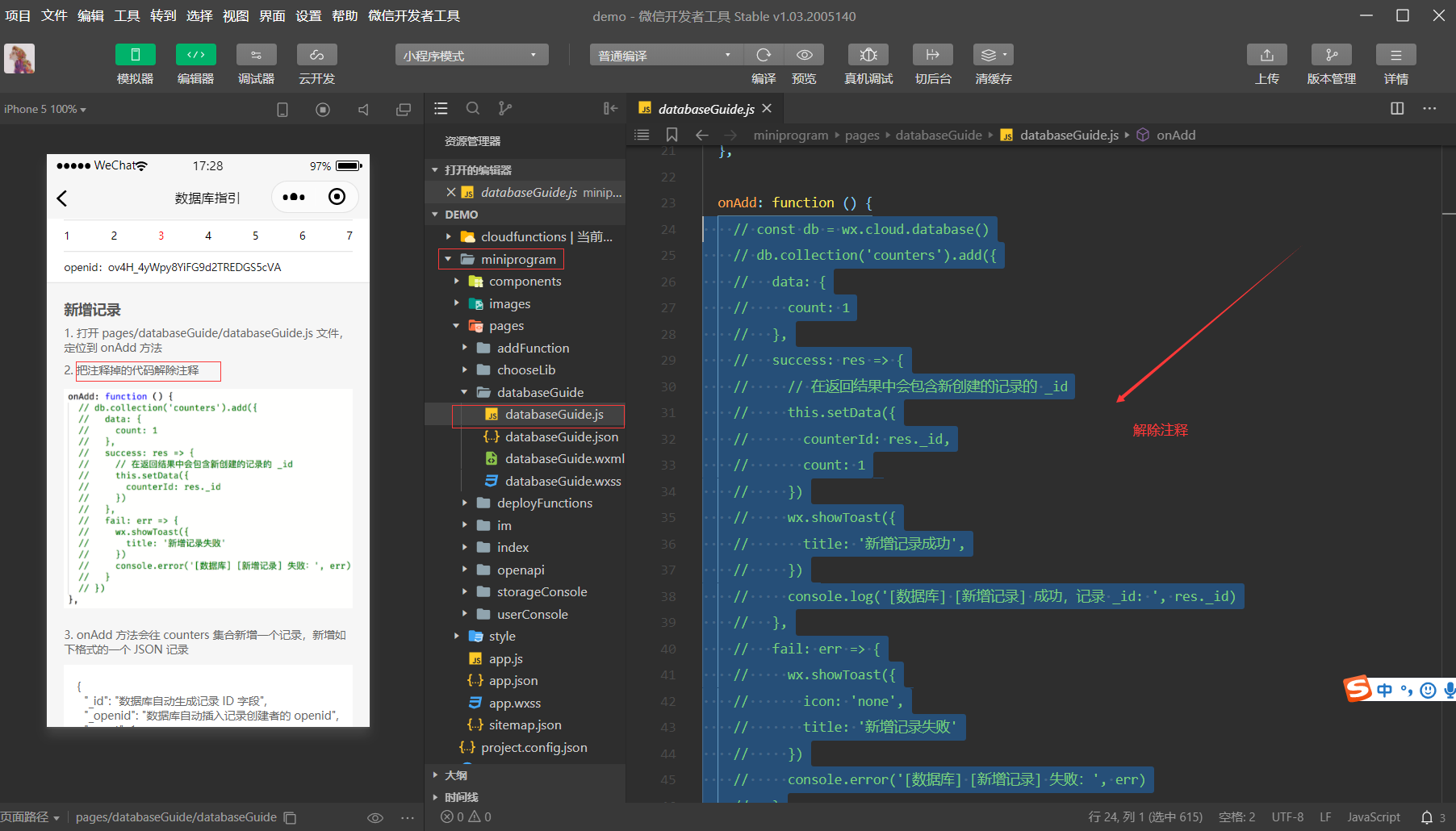The height and width of the screenshot is (831, 1456).
Task: Open the 编辑 menu
Action: pyautogui.click(x=90, y=16)
